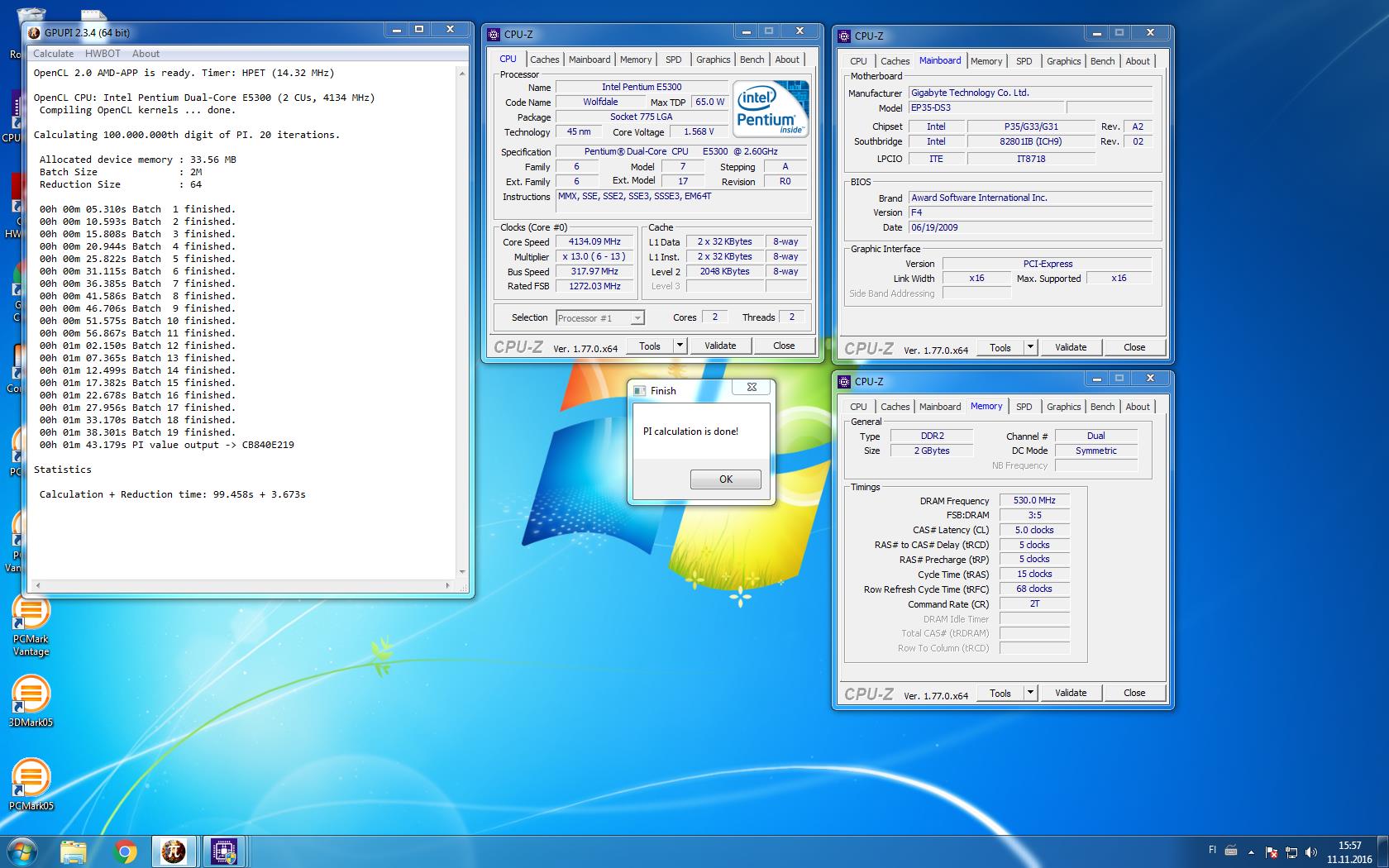Select GPUPI app in the taskbar

(174, 851)
